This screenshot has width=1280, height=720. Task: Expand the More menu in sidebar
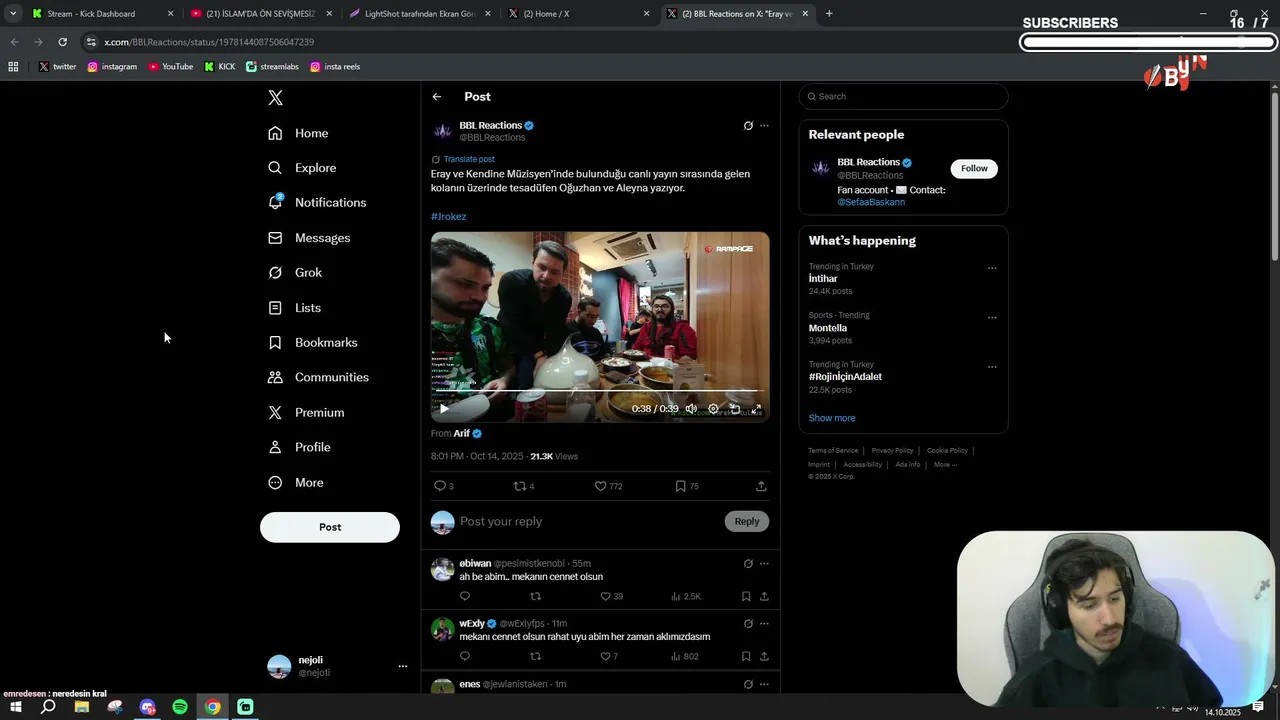pyautogui.click(x=296, y=482)
